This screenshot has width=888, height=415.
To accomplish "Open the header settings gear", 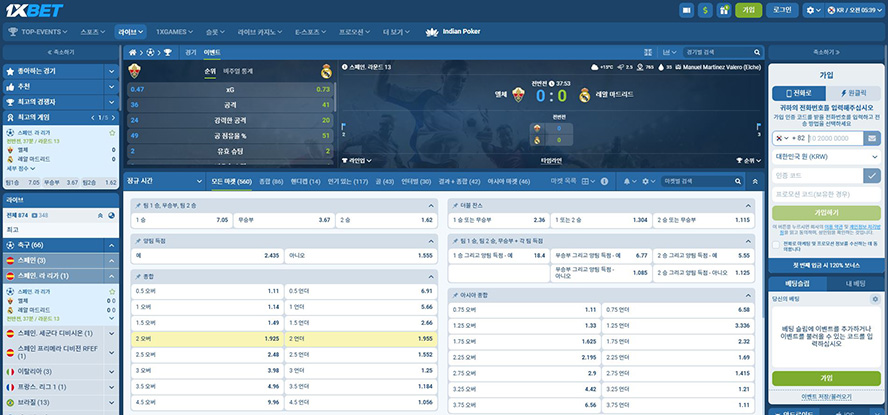I will point(813,10).
